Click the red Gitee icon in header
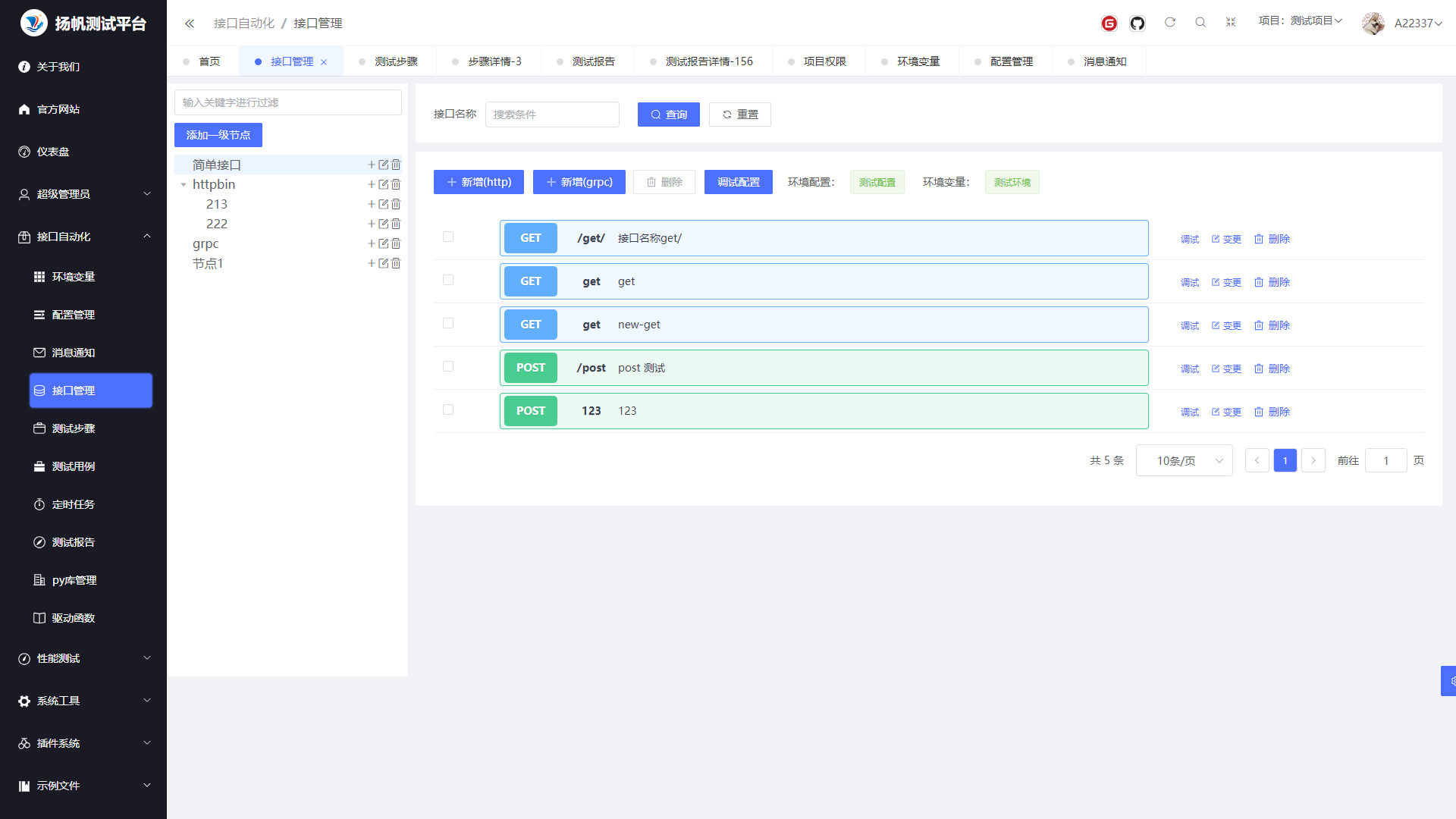 click(x=1109, y=24)
